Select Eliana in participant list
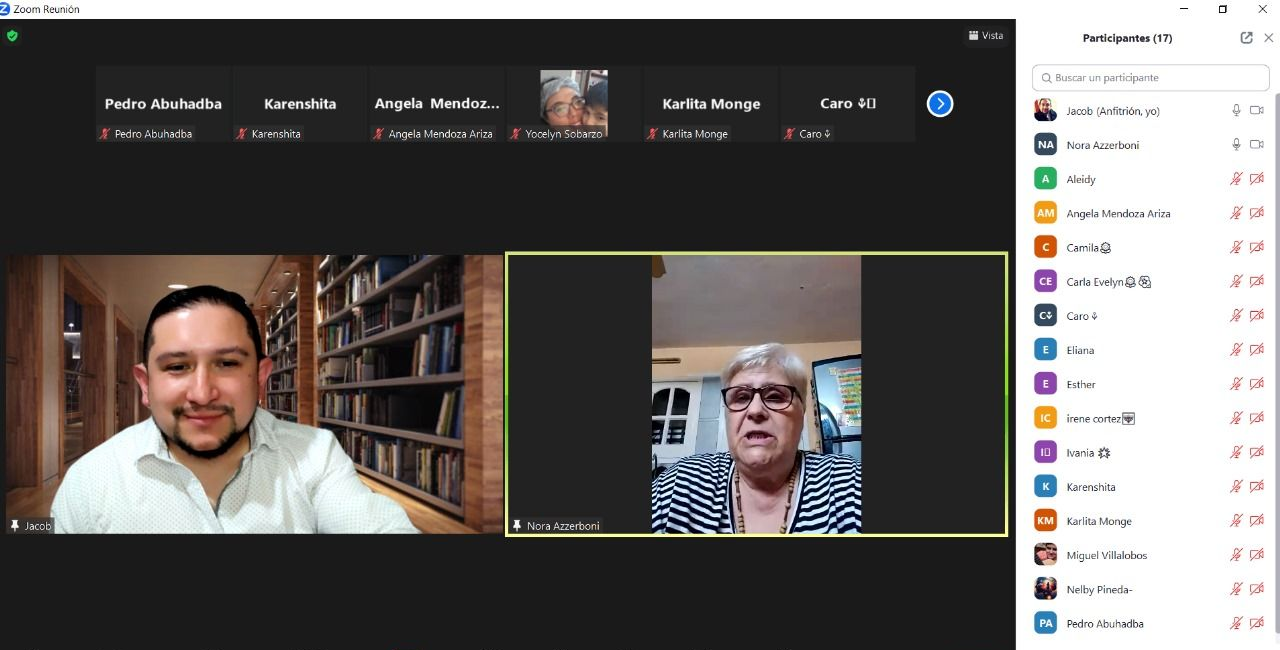 (x=1148, y=350)
